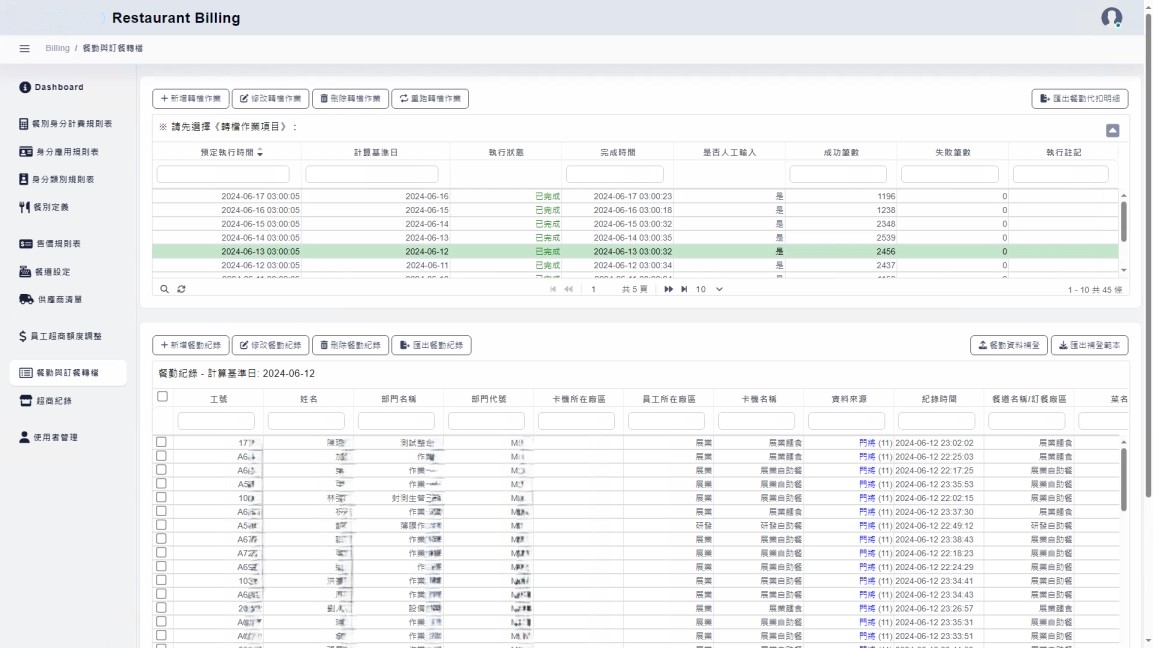Screen dimensions: 1153x648
Task: Open the rows-per-page dropdown showing 10
Action: tap(709, 289)
